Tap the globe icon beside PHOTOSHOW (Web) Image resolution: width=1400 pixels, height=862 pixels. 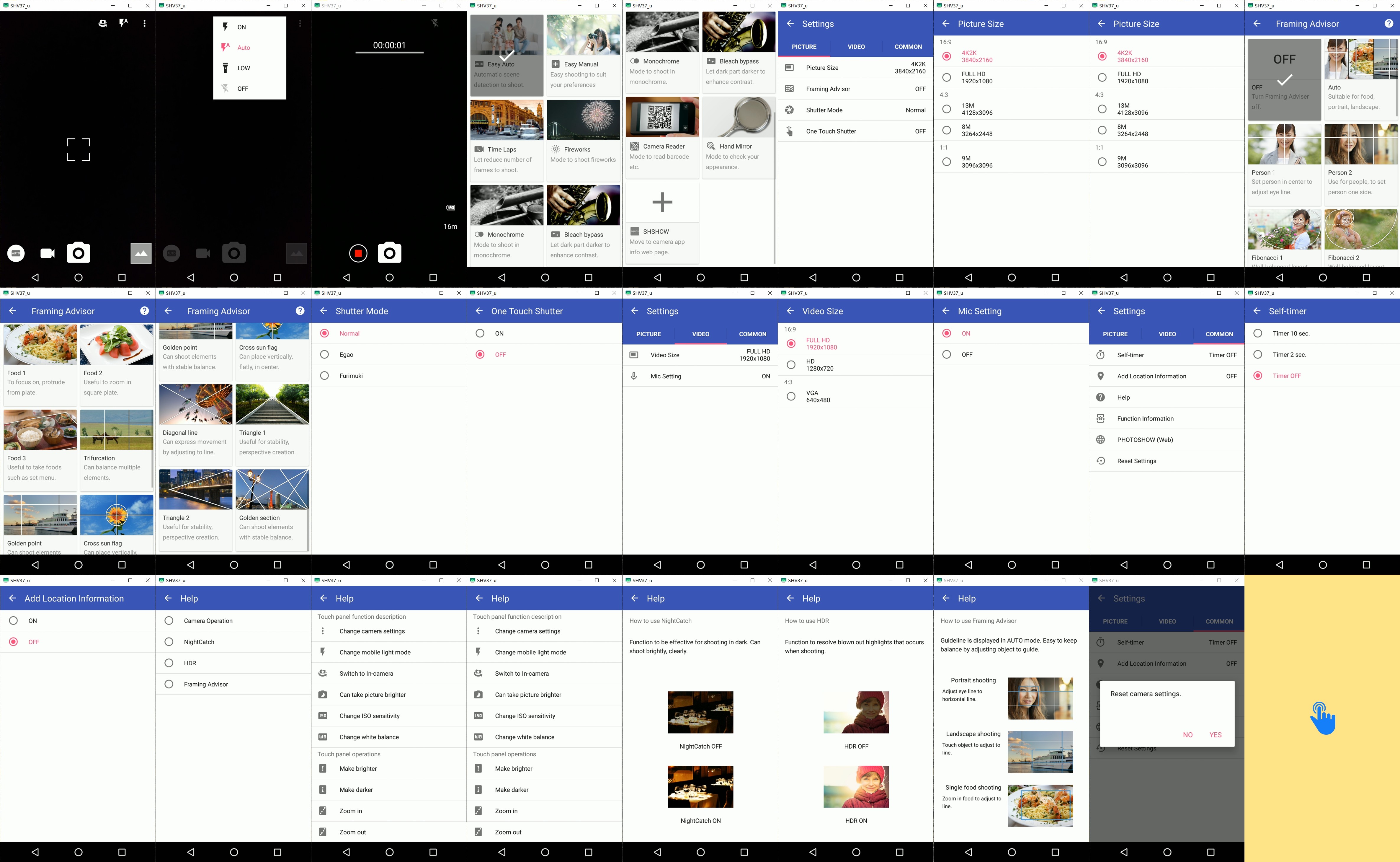coord(1100,439)
